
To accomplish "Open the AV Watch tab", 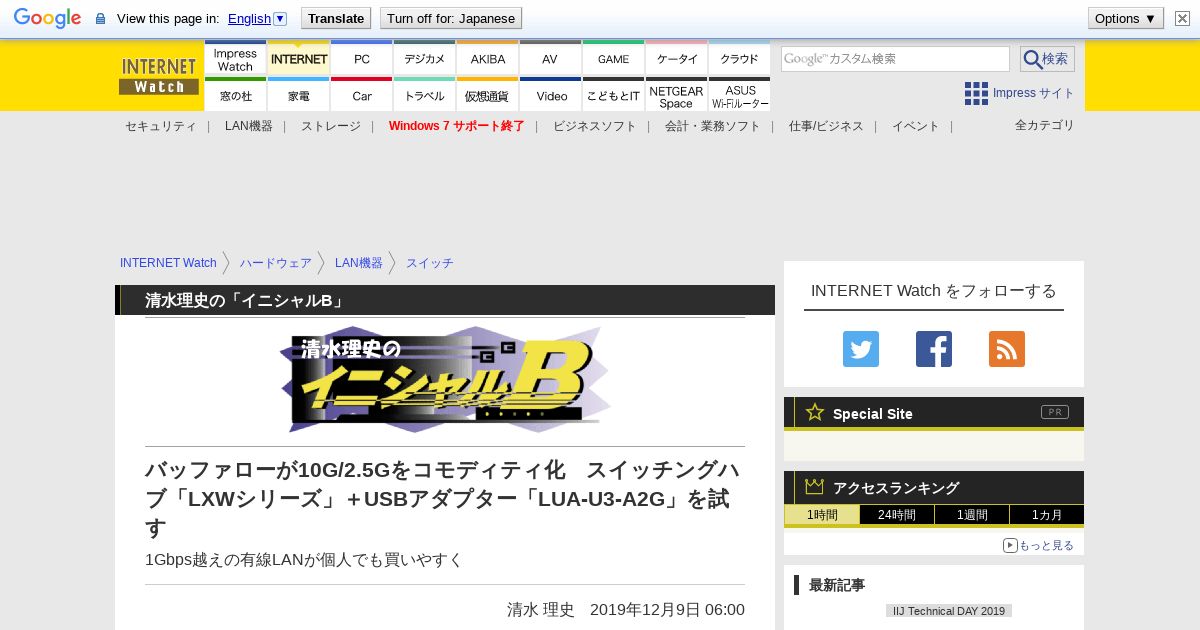I will [550, 59].
